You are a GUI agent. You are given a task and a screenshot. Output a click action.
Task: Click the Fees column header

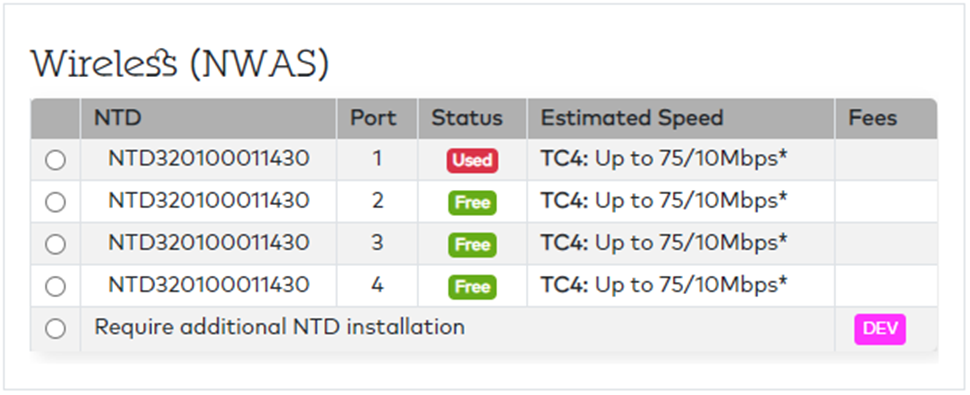[873, 118]
